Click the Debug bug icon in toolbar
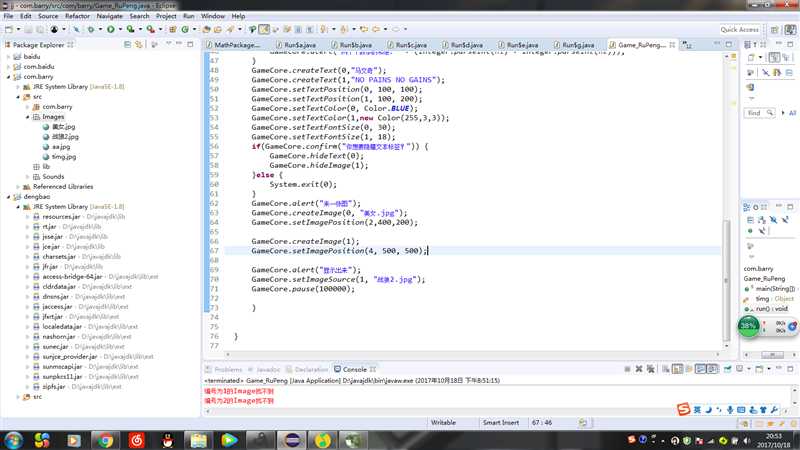 90,30
